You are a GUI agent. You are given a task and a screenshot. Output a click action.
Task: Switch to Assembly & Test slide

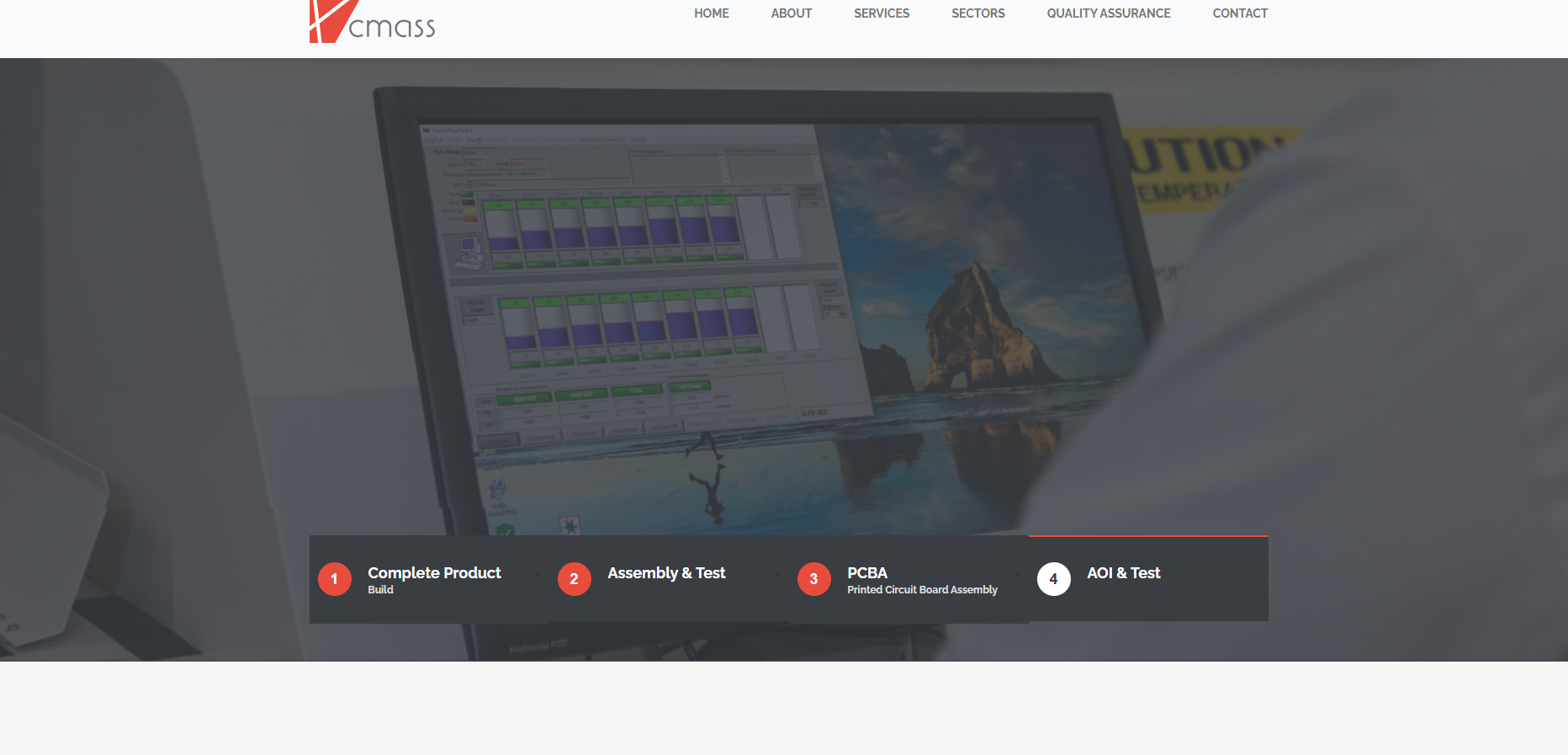[x=669, y=579]
